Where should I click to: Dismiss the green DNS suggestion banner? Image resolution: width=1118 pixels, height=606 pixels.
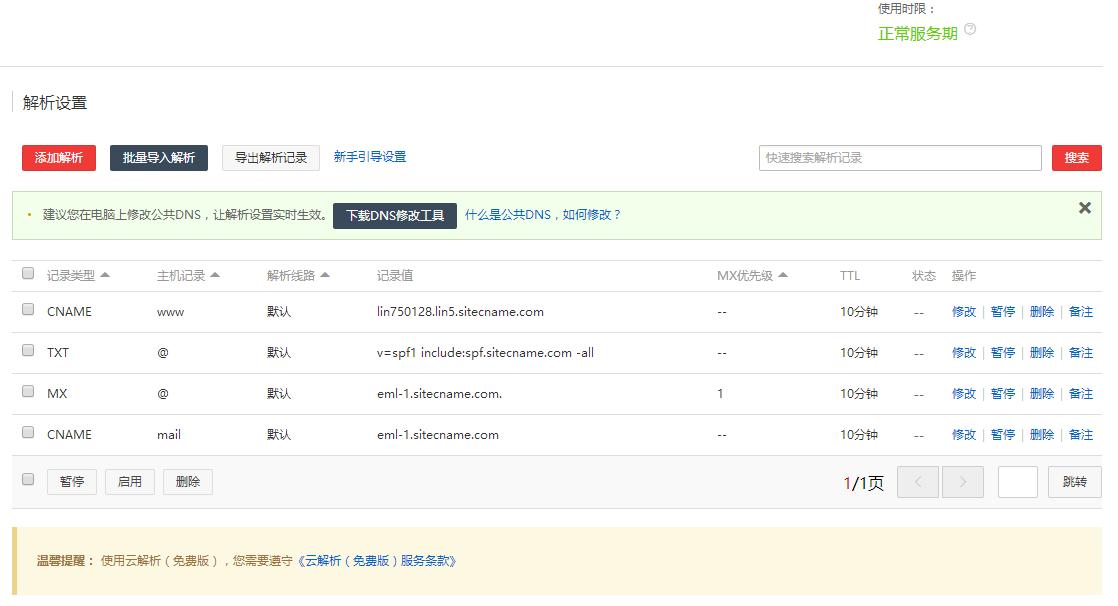click(x=1084, y=208)
